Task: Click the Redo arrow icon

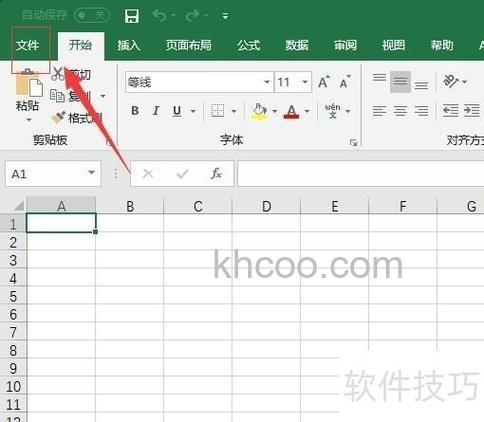Action: click(x=193, y=15)
